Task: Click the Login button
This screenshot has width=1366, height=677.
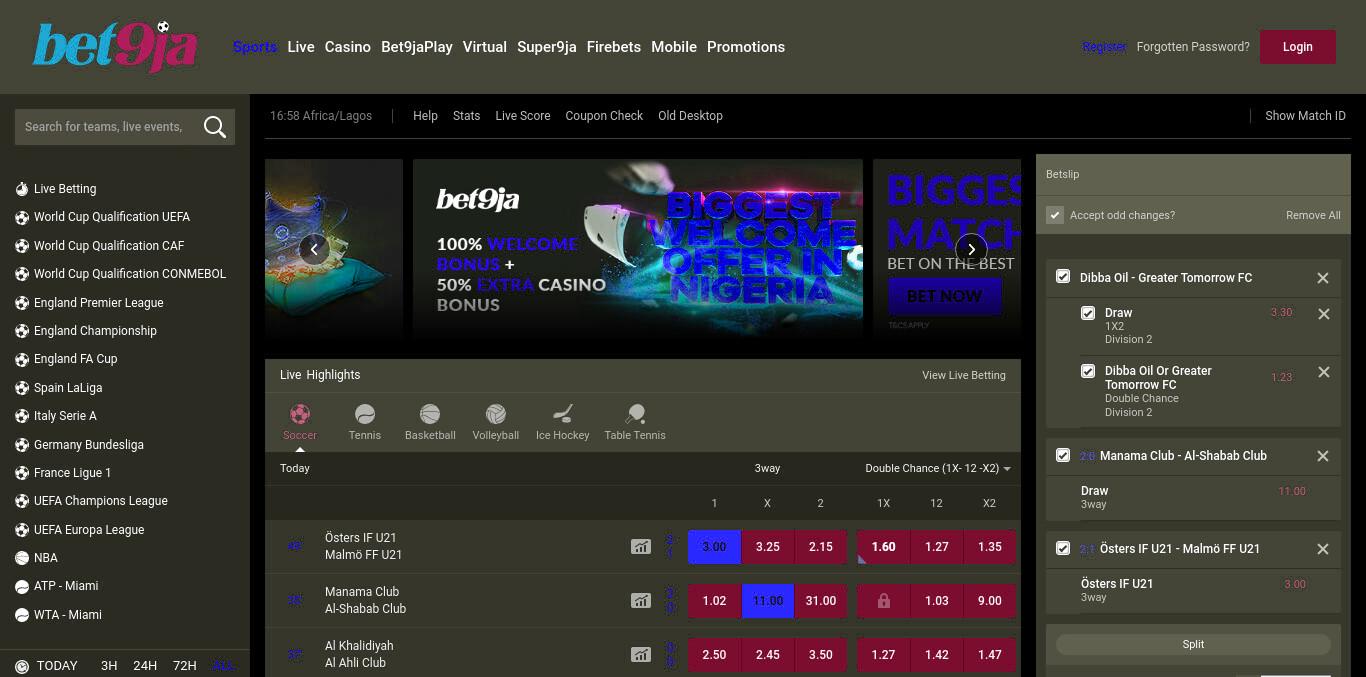Action: pos(1298,47)
